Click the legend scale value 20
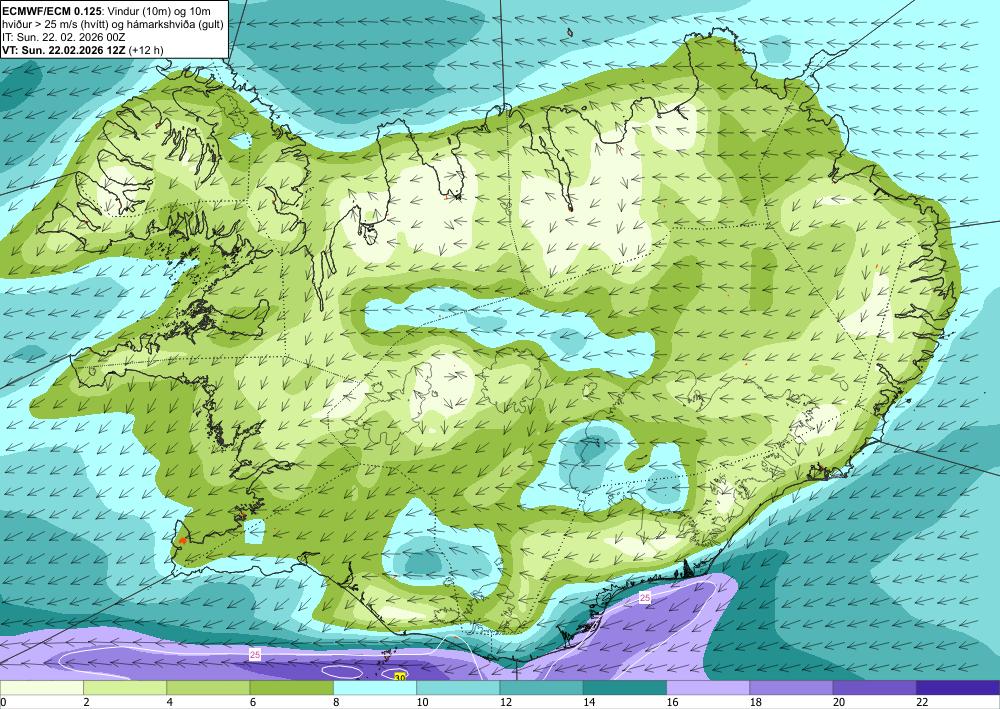 (839, 702)
